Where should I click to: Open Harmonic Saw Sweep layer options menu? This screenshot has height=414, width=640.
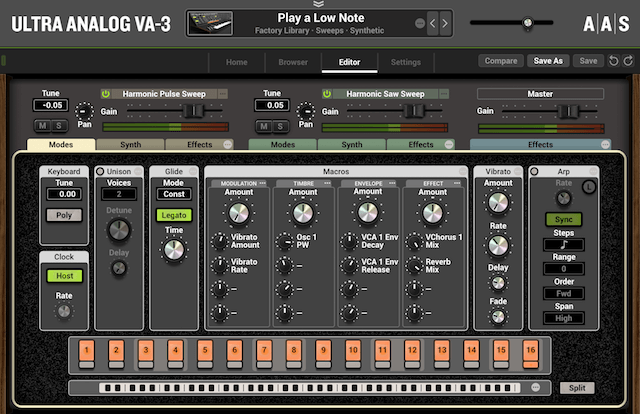pos(444,94)
